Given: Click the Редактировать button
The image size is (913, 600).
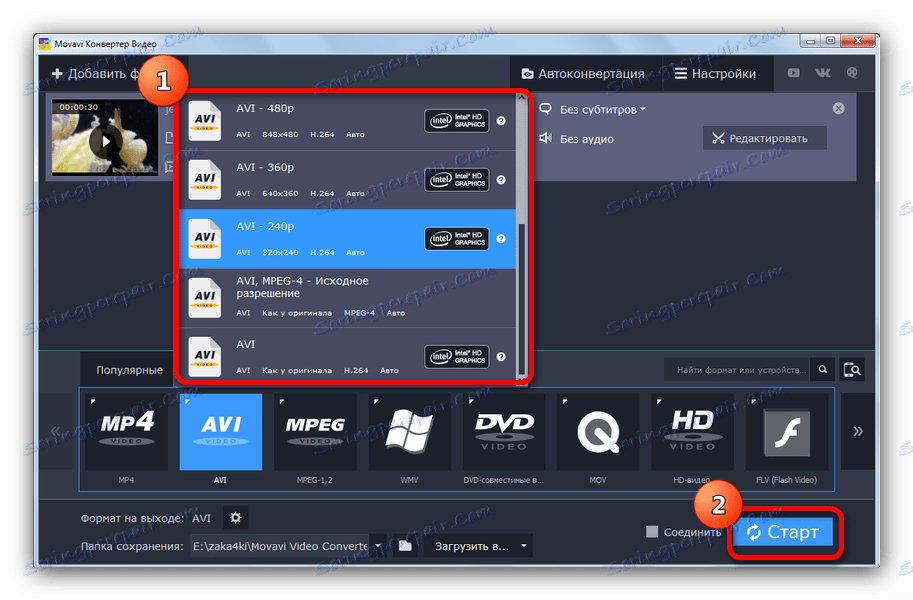Looking at the screenshot, I should tap(765, 138).
